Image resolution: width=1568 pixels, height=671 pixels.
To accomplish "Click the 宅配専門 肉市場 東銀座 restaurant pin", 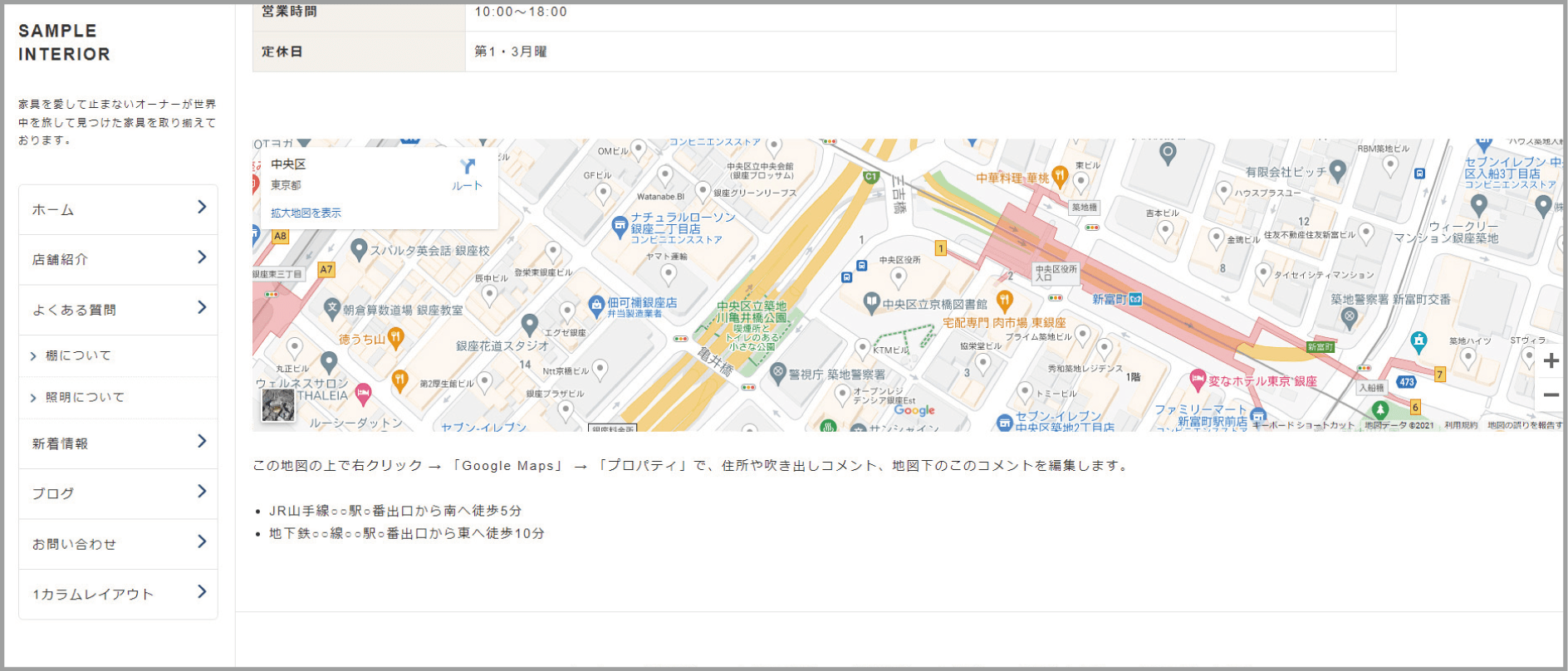I will [1004, 301].
